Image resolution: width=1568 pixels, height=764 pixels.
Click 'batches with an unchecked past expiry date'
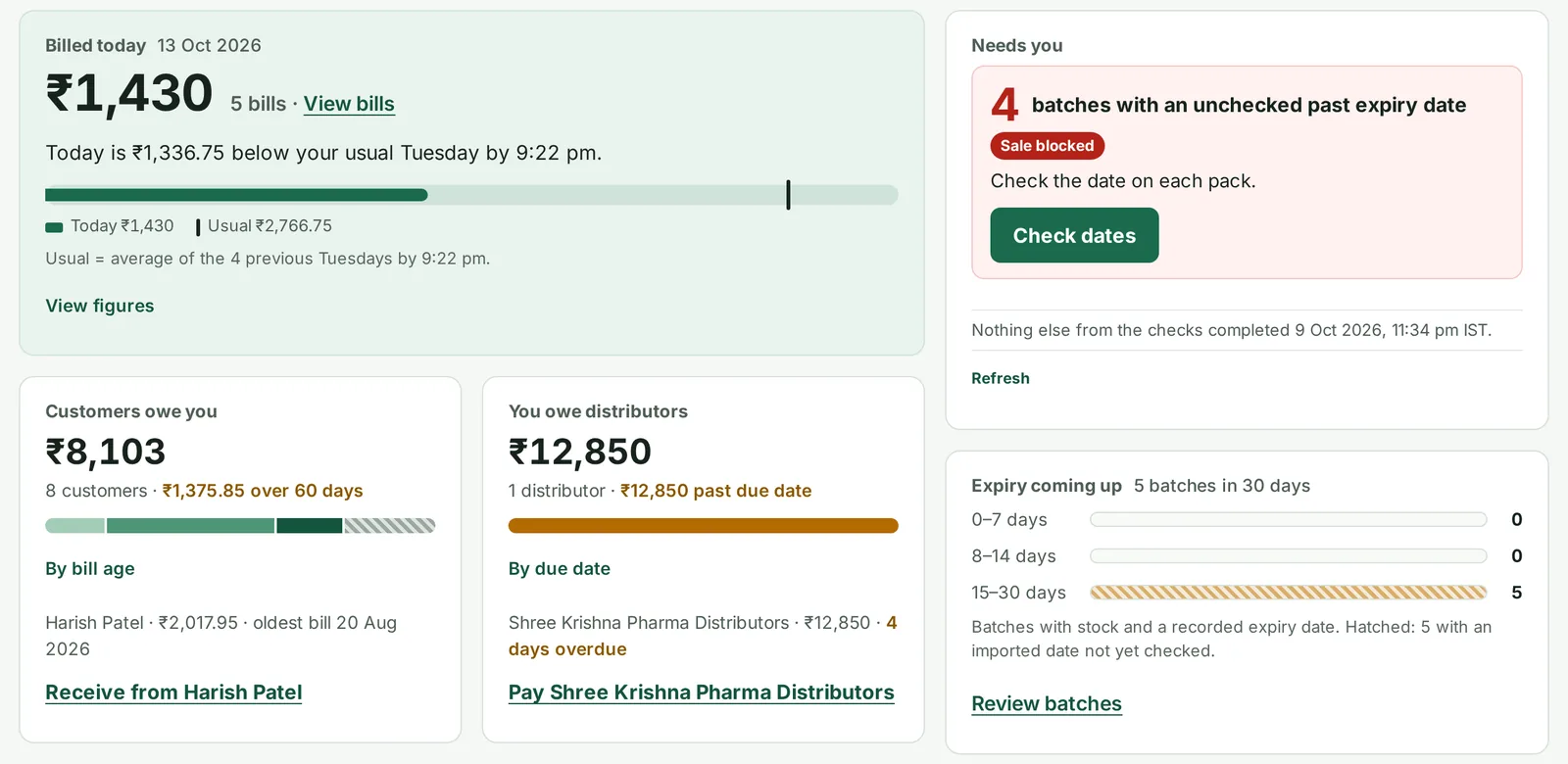point(1249,105)
